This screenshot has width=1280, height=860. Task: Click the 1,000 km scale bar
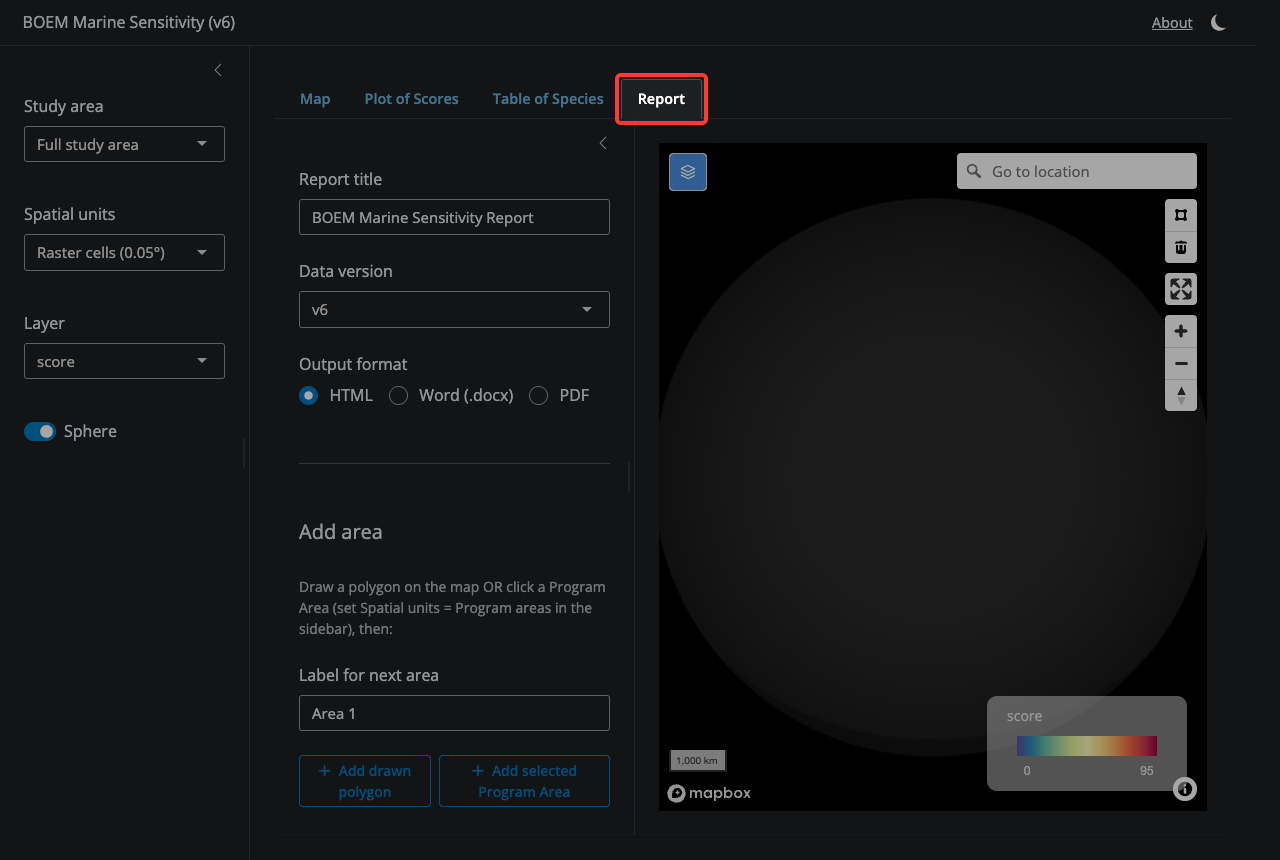pyautogui.click(x=697, y=760)
